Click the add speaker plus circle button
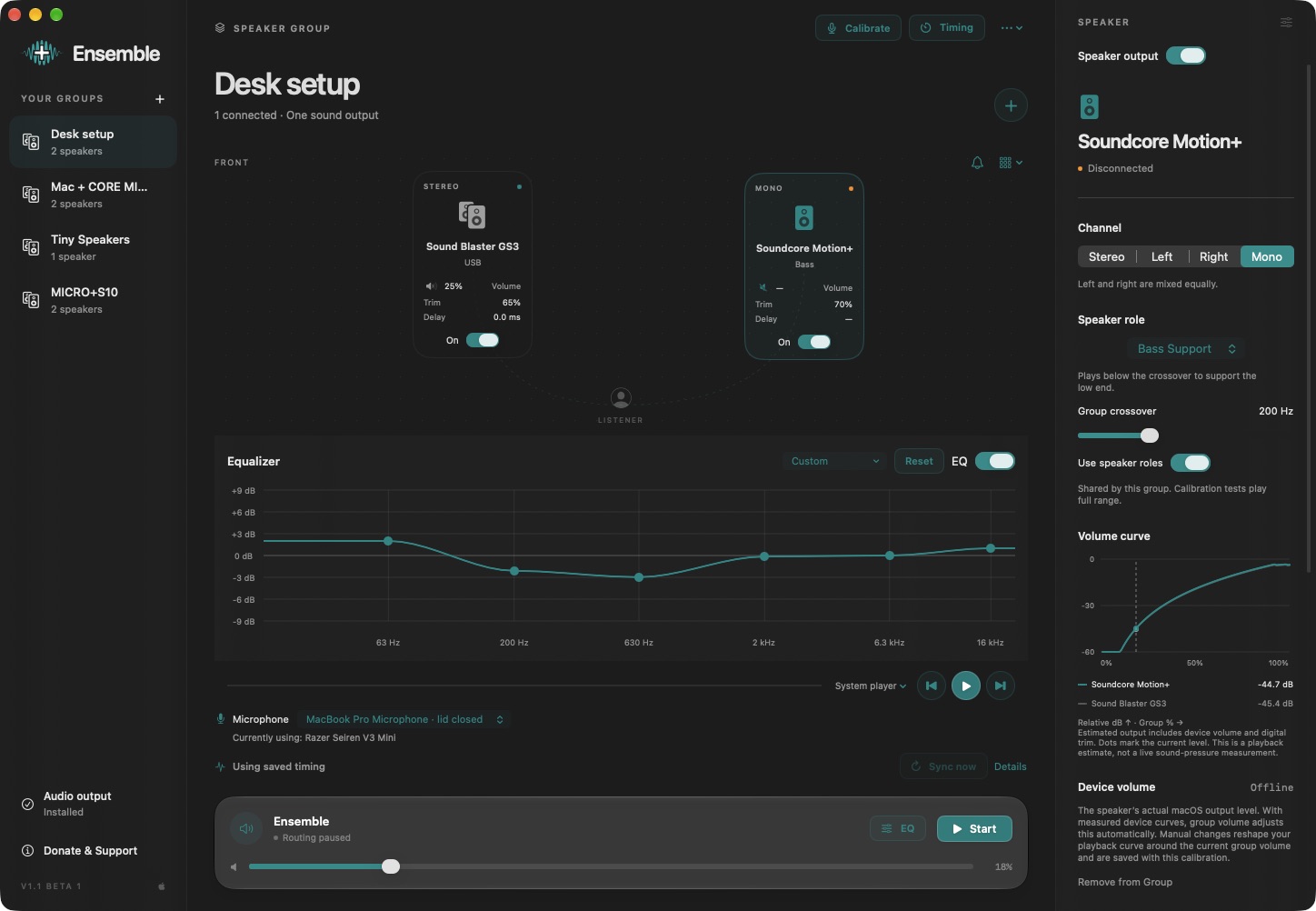Viewport: 1316px width, 911px height. click(1011, 105)
